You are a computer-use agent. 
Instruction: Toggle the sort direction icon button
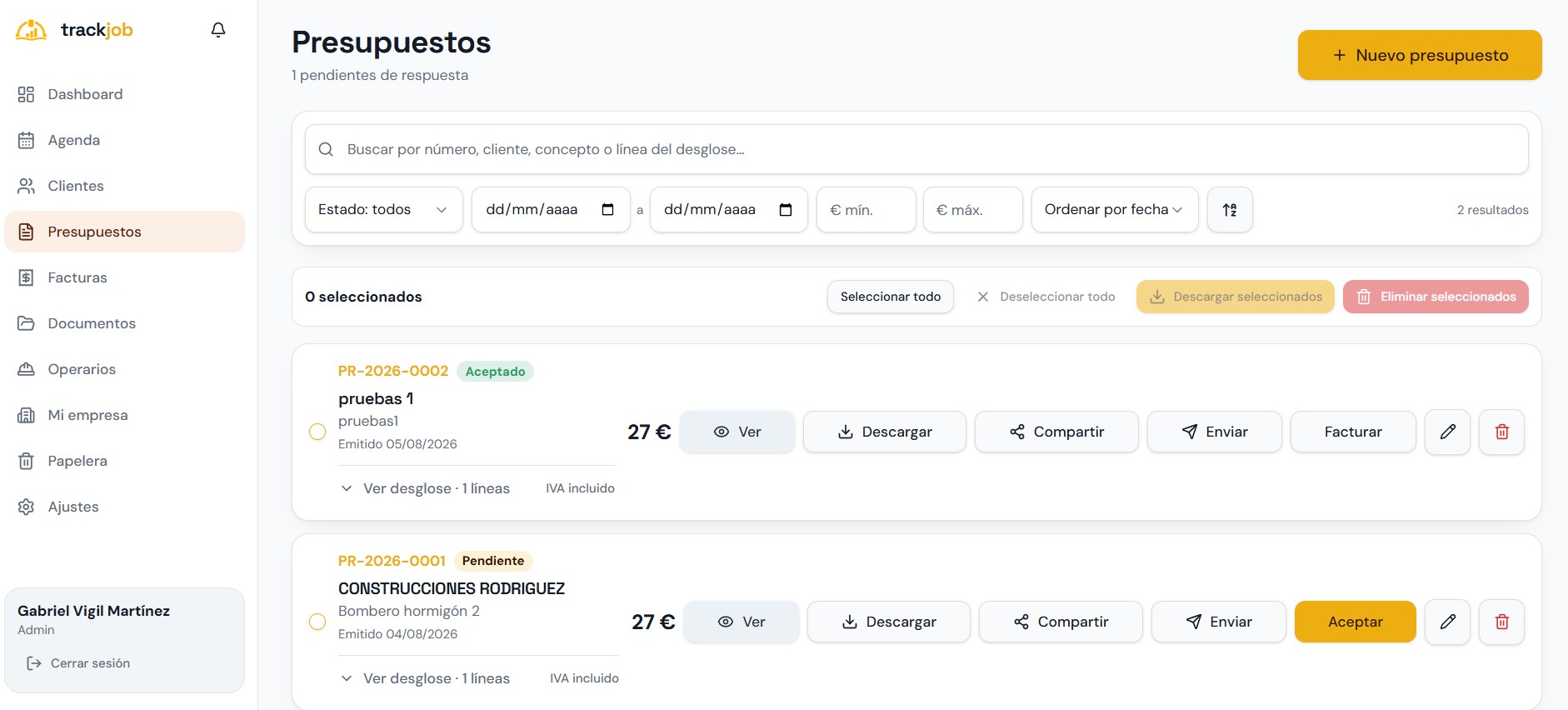point(1230,210)
